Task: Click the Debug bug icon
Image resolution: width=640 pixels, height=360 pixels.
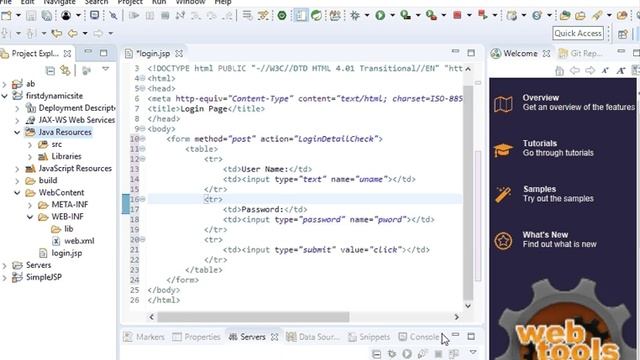Action: point(355,16)
